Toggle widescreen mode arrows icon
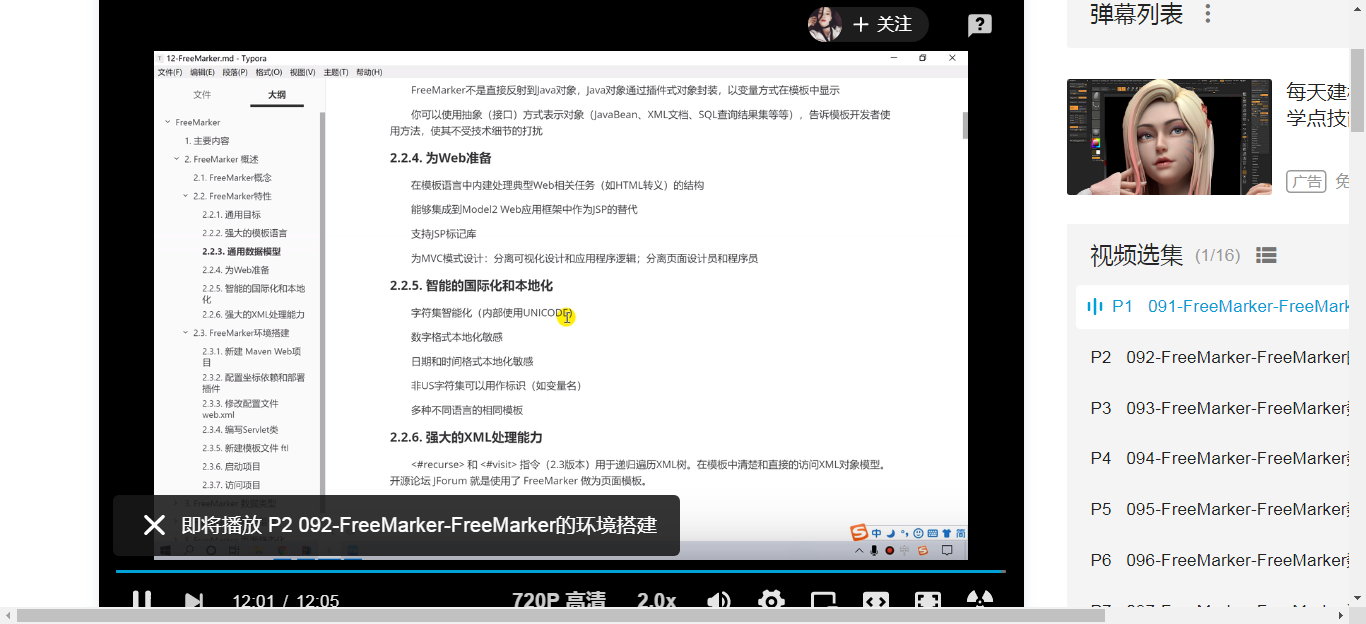The image size is (1366, 624). [876, 601]
